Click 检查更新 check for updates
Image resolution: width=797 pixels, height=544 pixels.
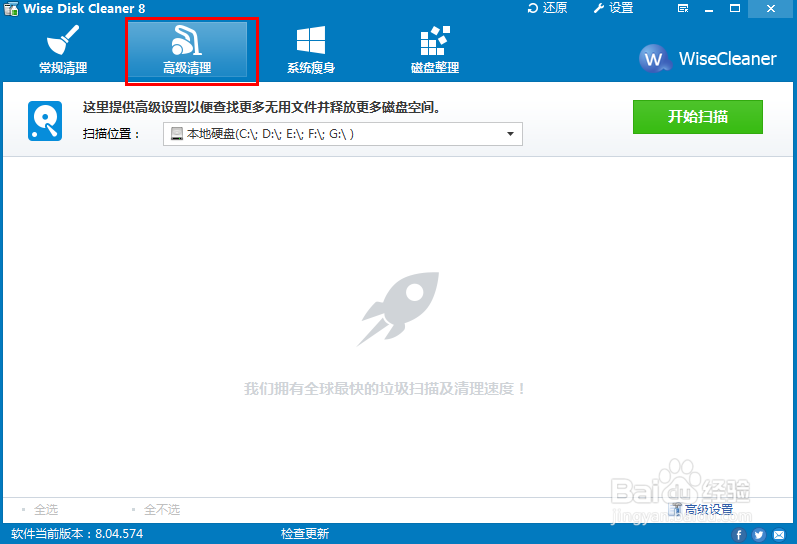coord(305,534)
